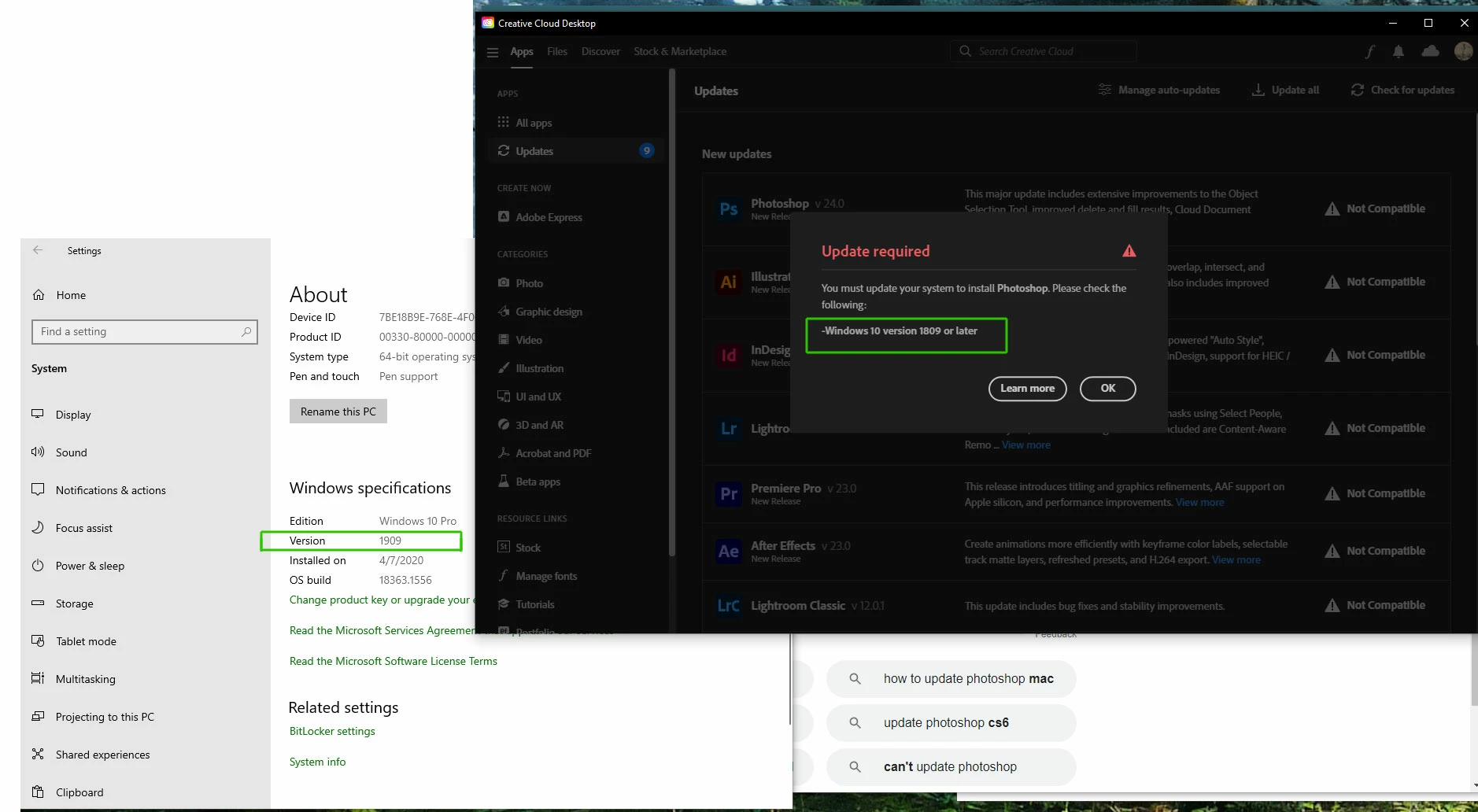This screenshot has width=1478, height=812.
Task: Open Shared experiences settings
Action: tap(146, 755)
